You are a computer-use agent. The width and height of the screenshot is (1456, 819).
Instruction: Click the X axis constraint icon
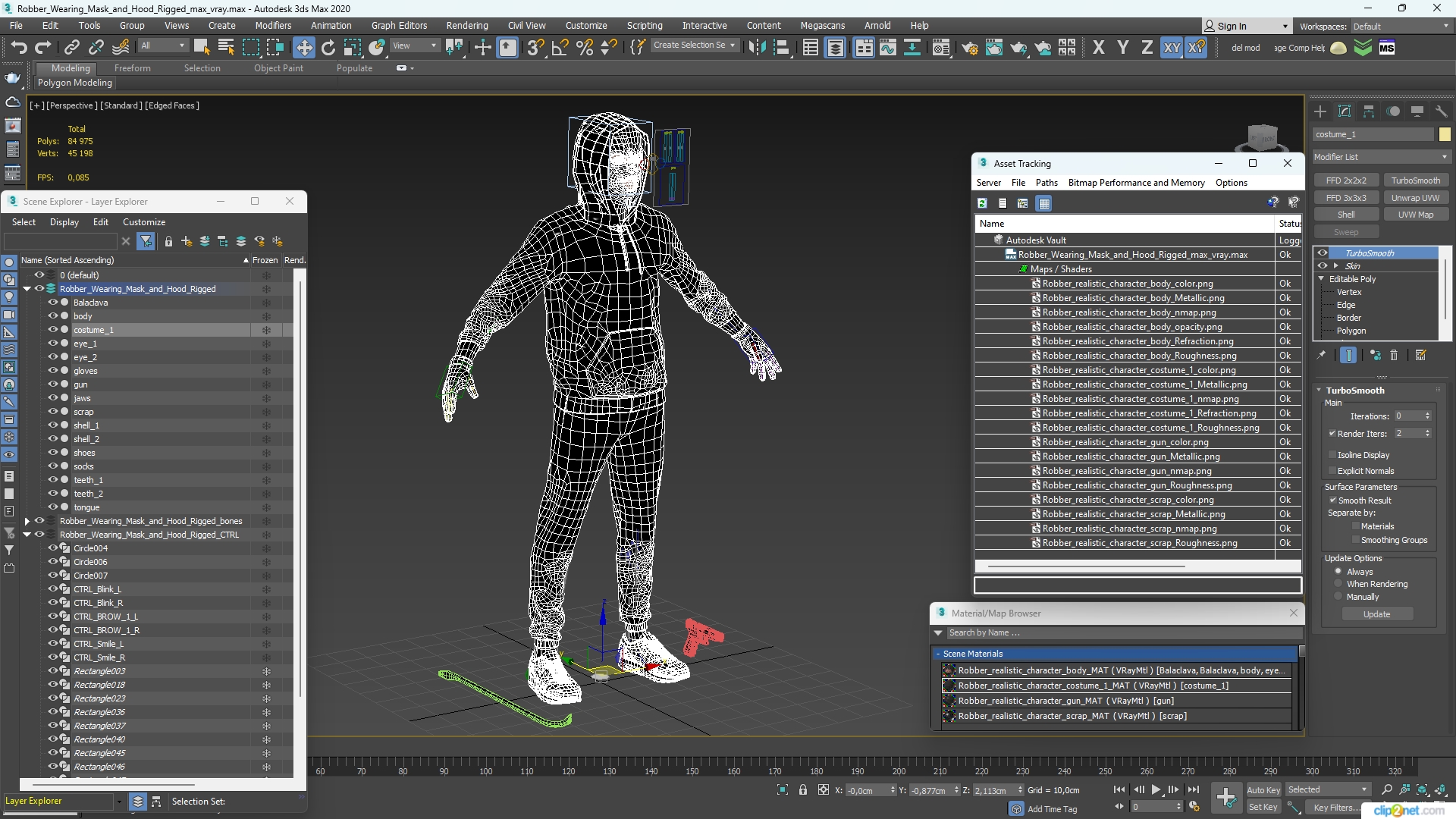point(1098,48)
